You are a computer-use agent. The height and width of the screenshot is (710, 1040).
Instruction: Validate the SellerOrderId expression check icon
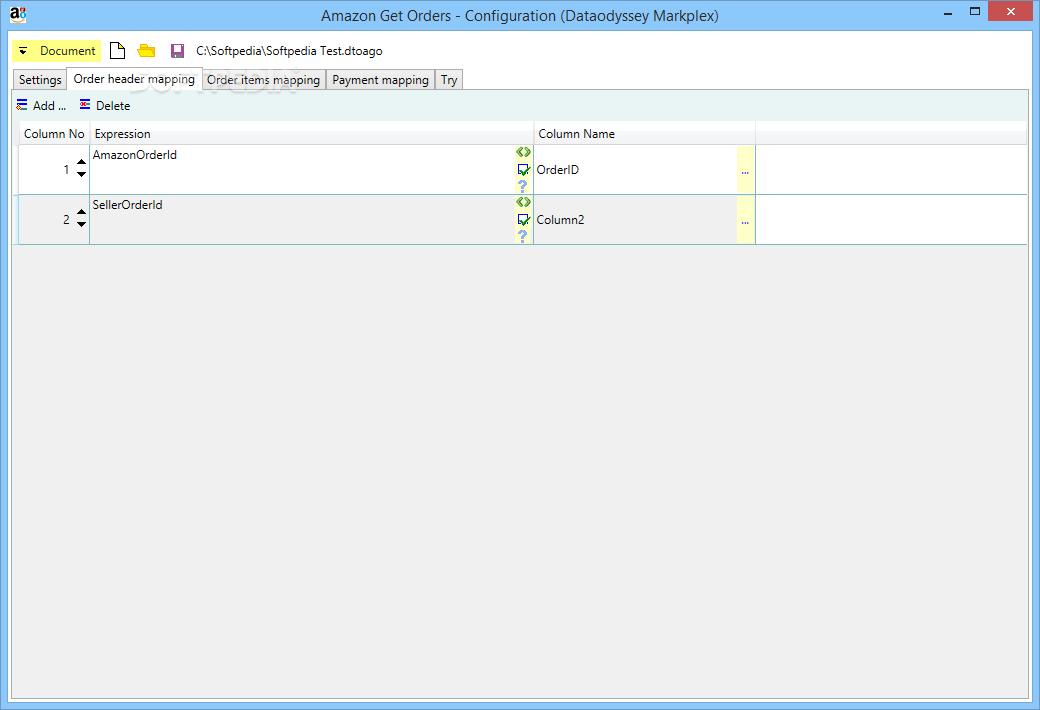pyautogui.click(x=523, y=220)
